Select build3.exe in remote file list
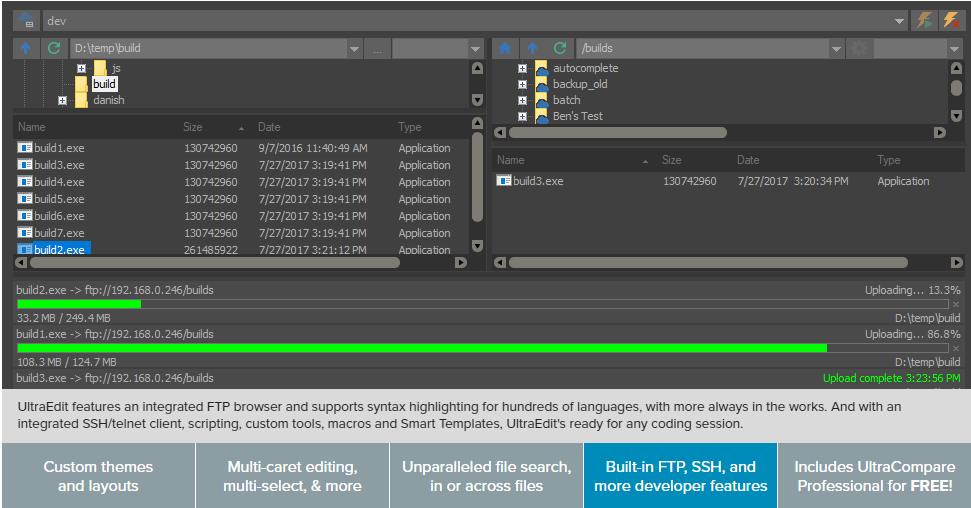 [538, 182]
